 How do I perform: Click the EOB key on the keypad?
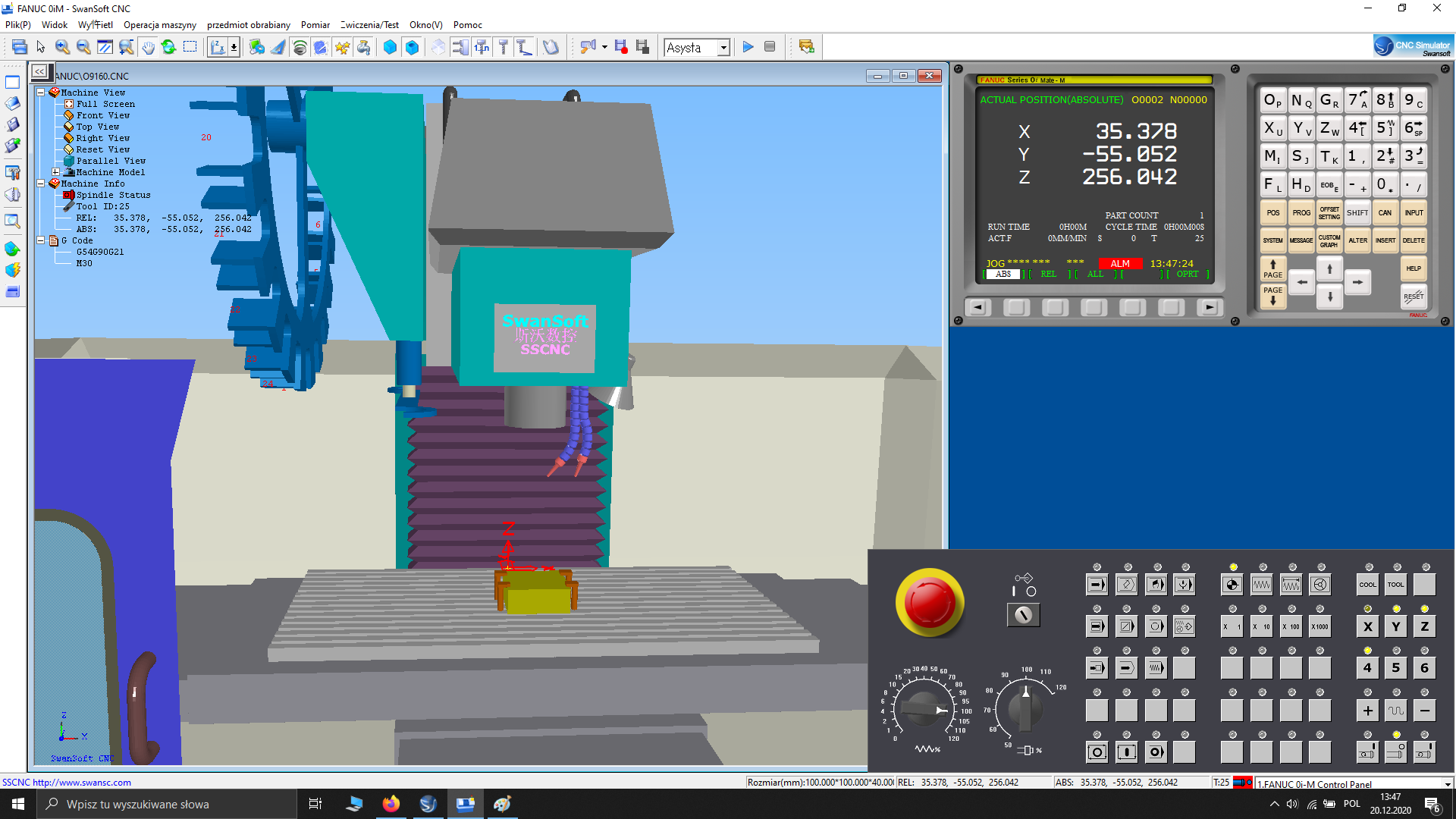tap(1329, 185)
